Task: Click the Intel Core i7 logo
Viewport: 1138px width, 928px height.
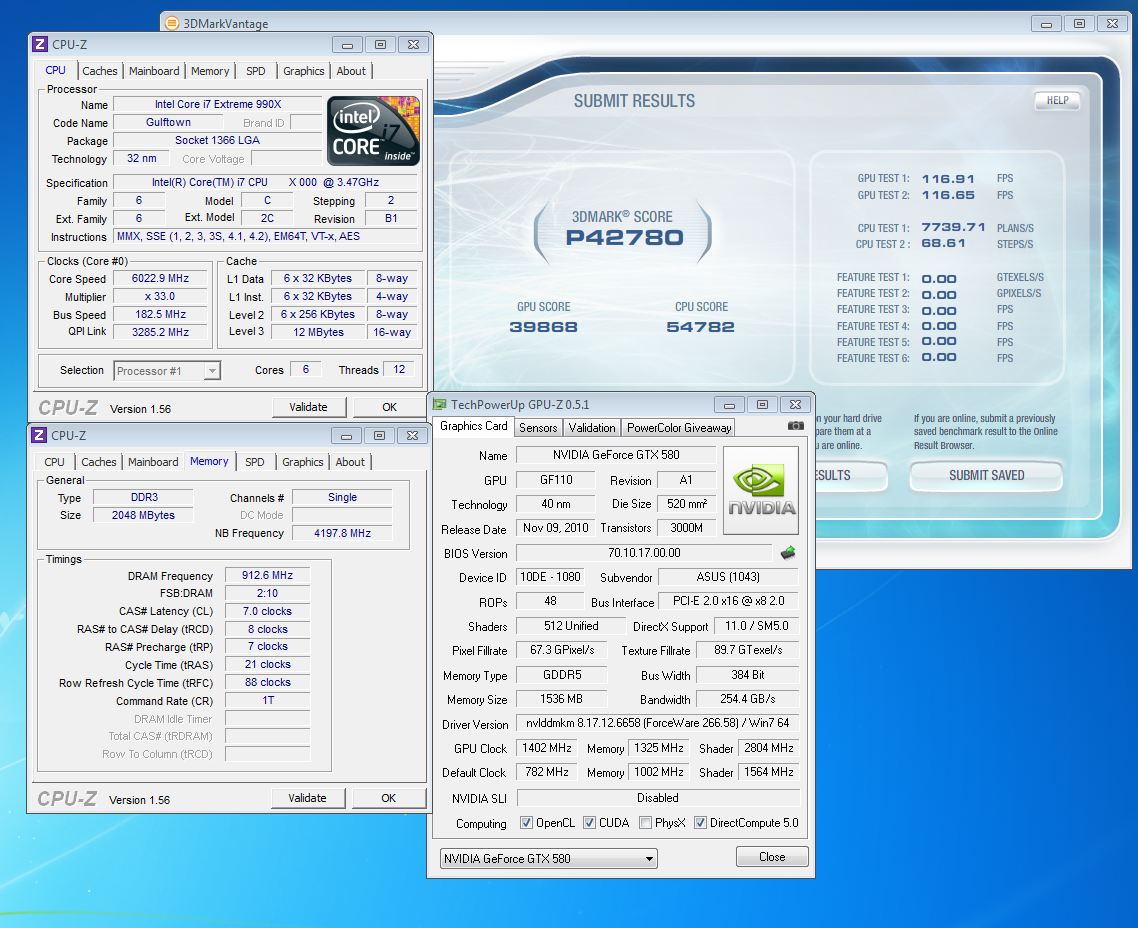Action: (373, 131)
